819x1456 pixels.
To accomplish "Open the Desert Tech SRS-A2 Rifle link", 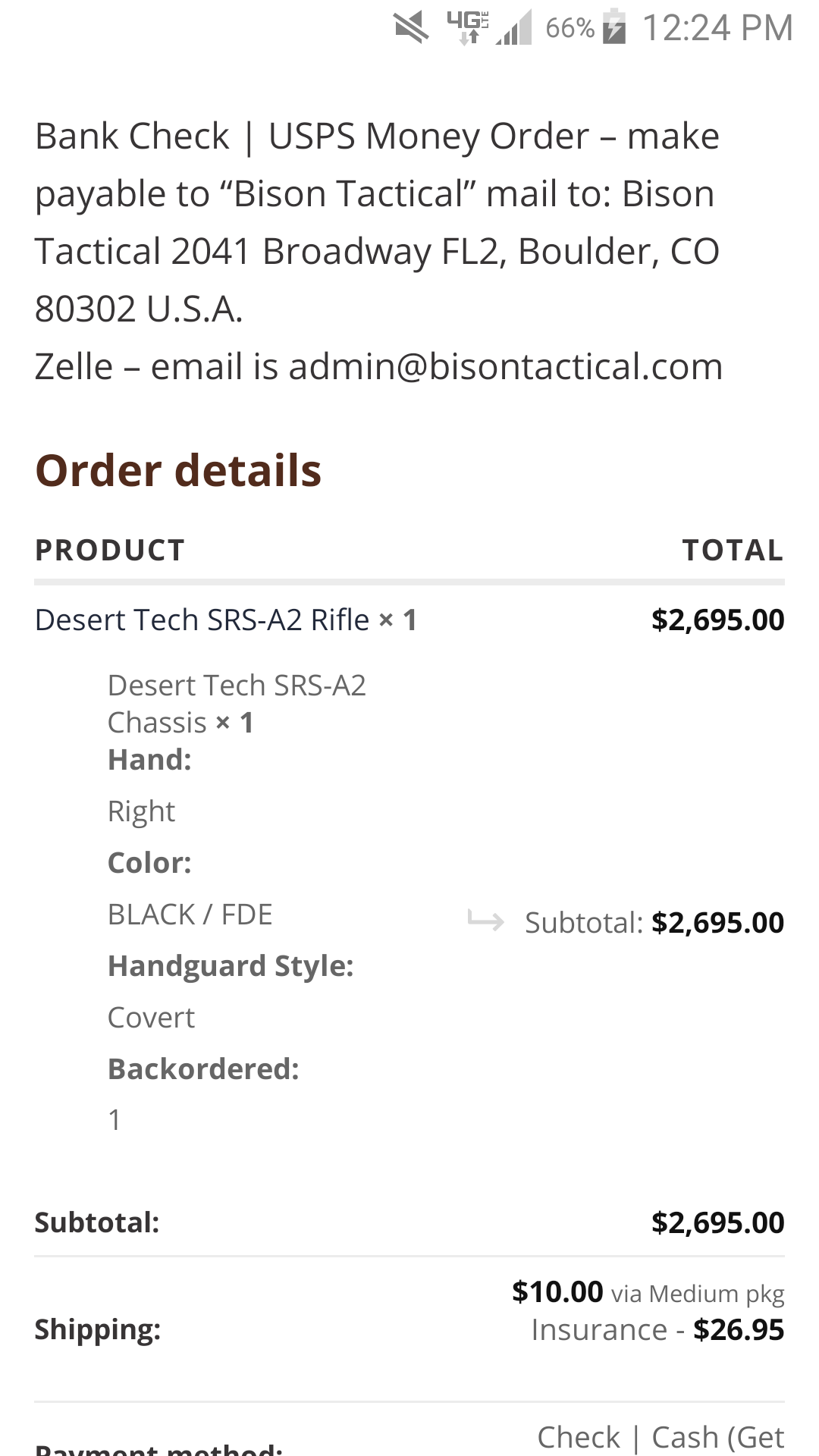I will coord(202,620).
